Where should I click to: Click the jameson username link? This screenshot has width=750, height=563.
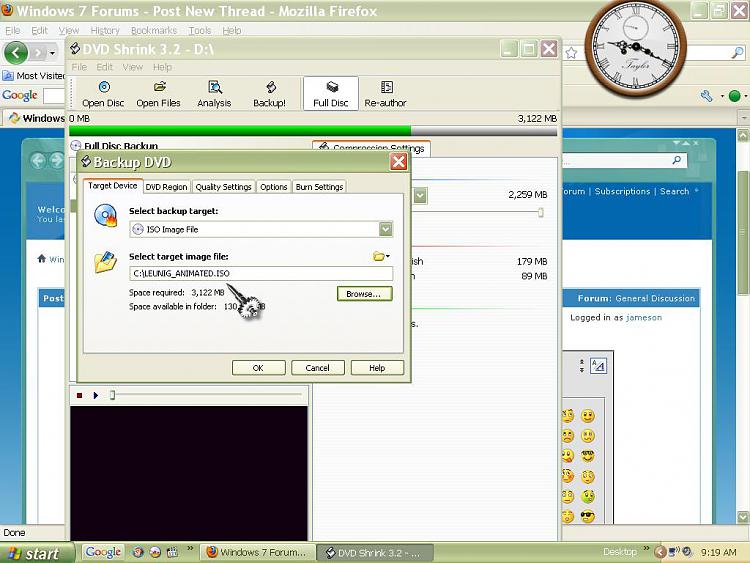(644, 317)
